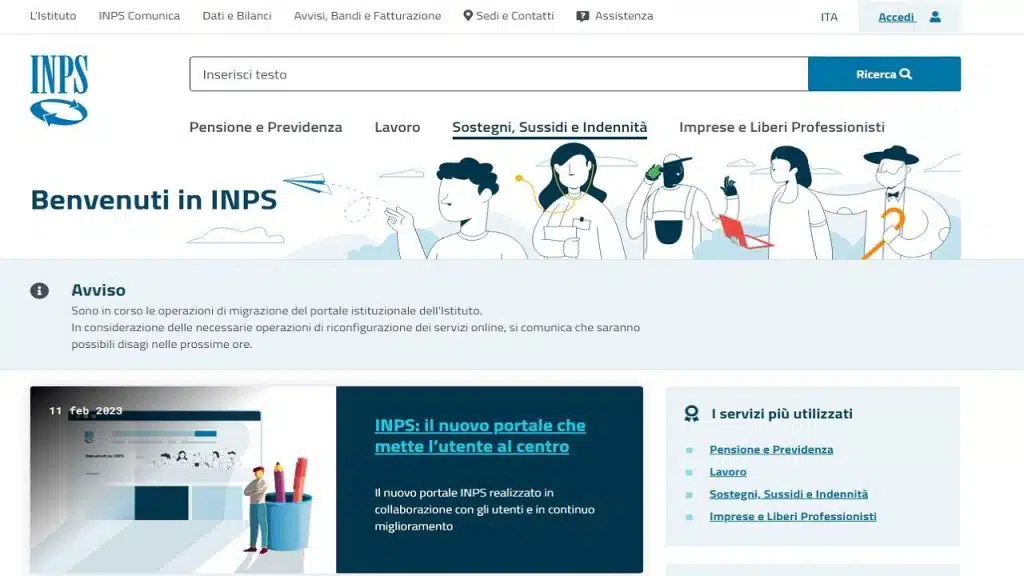1024x576 pixels.
Task: Click the magnifying glass icon in Ricerca
Action: click(905, 74)
